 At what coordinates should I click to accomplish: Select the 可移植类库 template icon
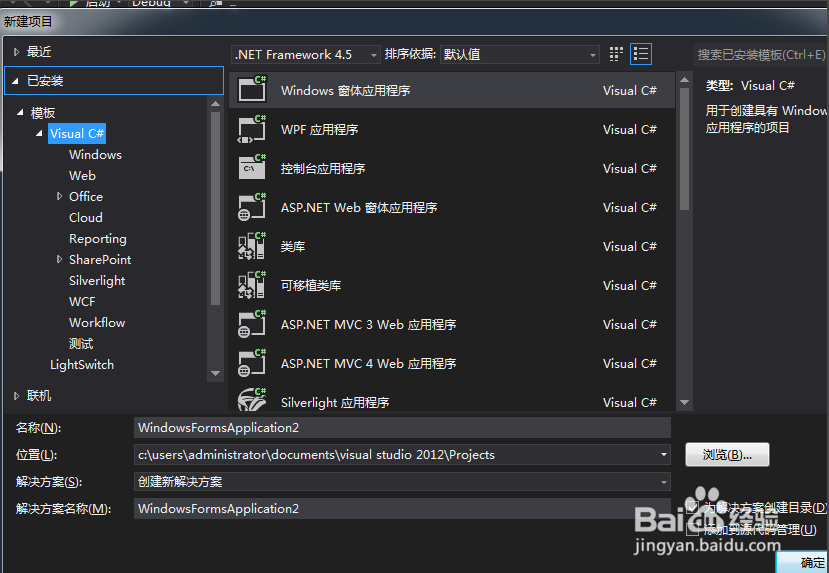pos(252,285)
